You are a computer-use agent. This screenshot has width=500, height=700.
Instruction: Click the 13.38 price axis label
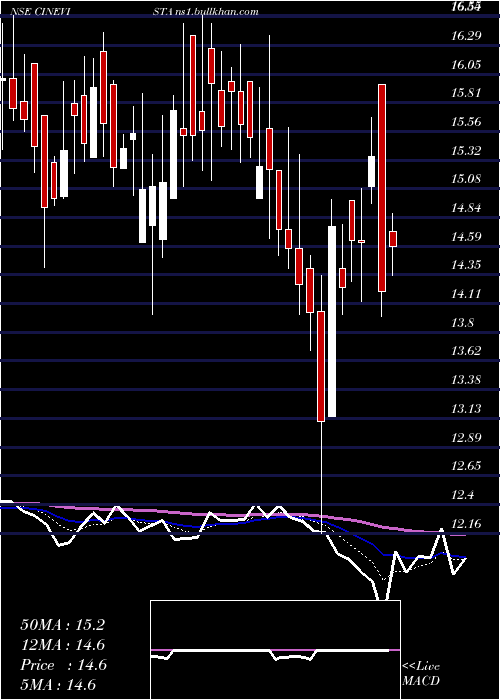tap(466, 380)
